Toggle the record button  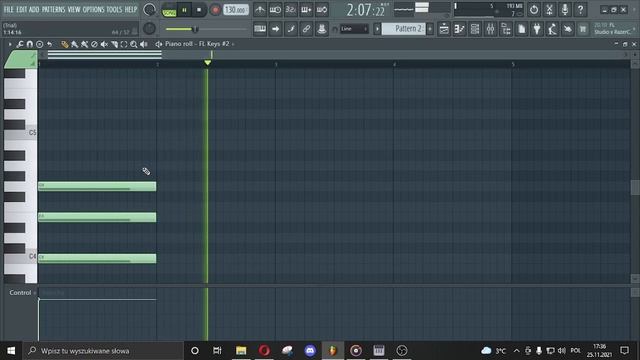[215, 10]
